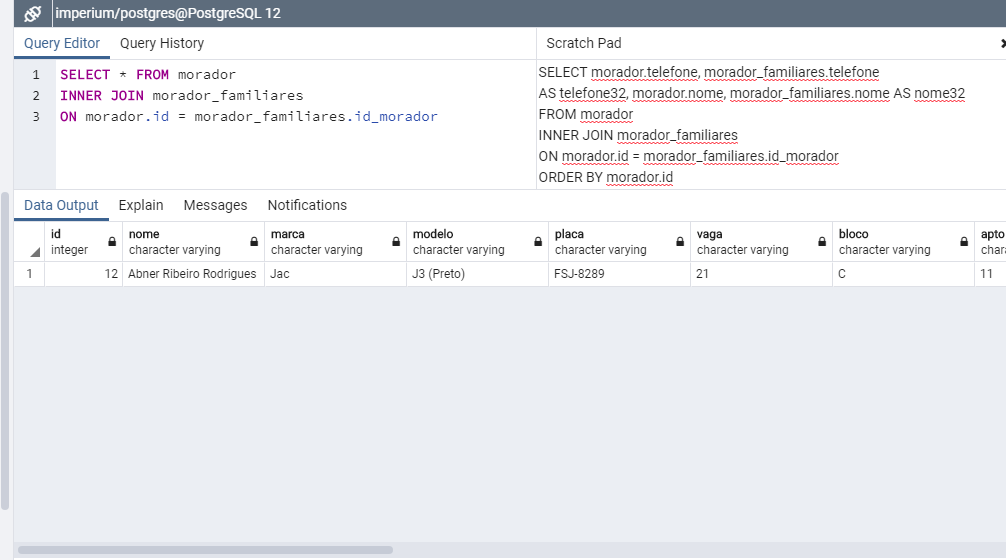The width and height of the screenshot is (1006, 560).
Task: Click the lock icon on the placa column
Action: 680,242
